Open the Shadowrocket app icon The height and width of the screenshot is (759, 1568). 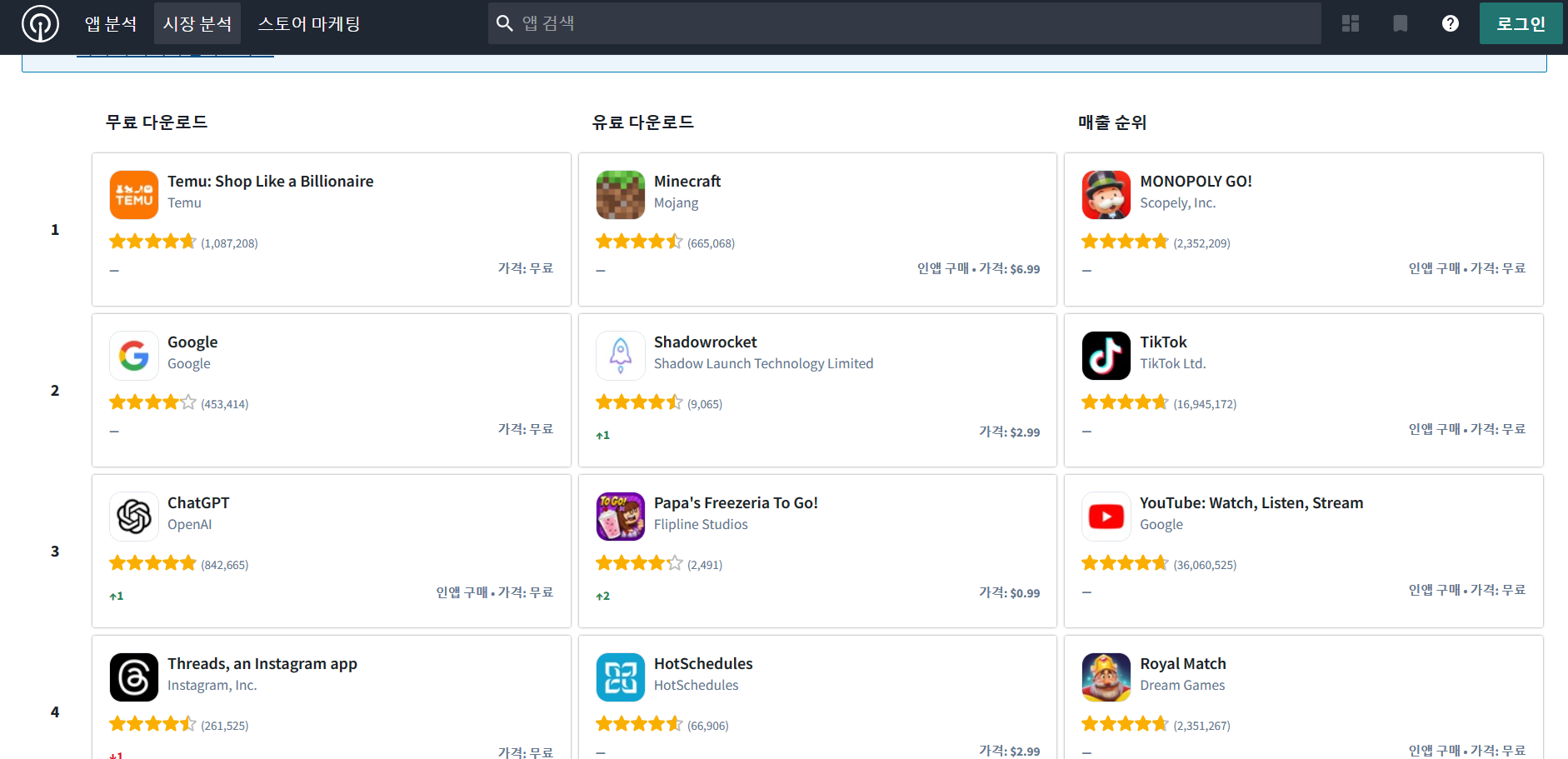[621, 356]
